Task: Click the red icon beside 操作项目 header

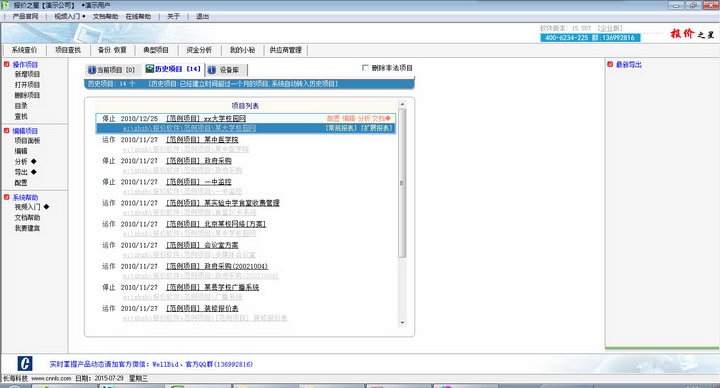Action: tap(6, 64)
